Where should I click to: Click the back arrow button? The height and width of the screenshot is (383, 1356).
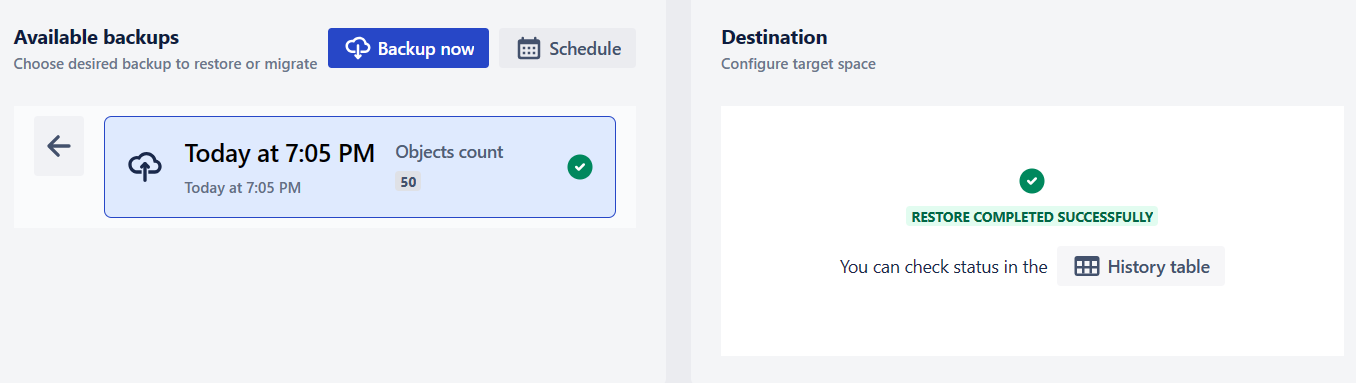click(x=59, y=146)
